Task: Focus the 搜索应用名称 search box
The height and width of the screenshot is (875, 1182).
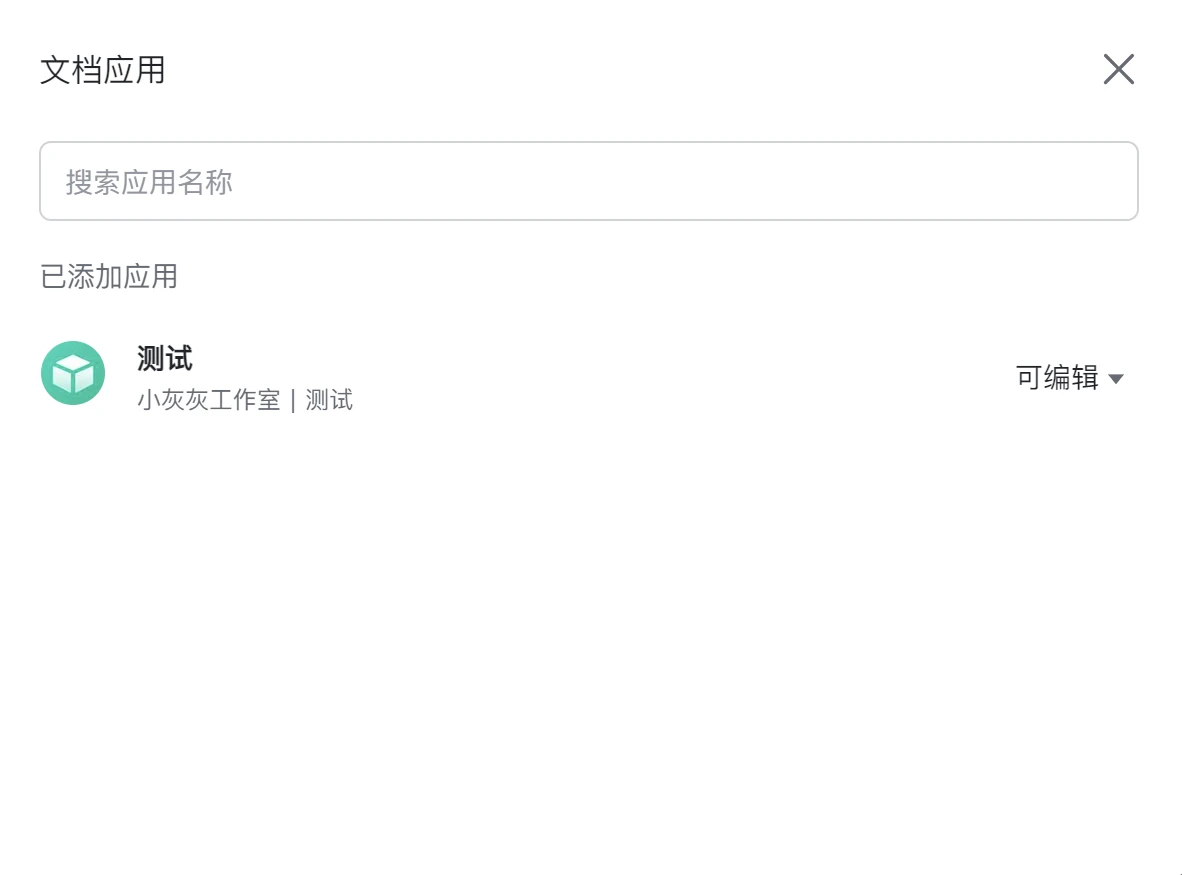Action: click(589, 181)
